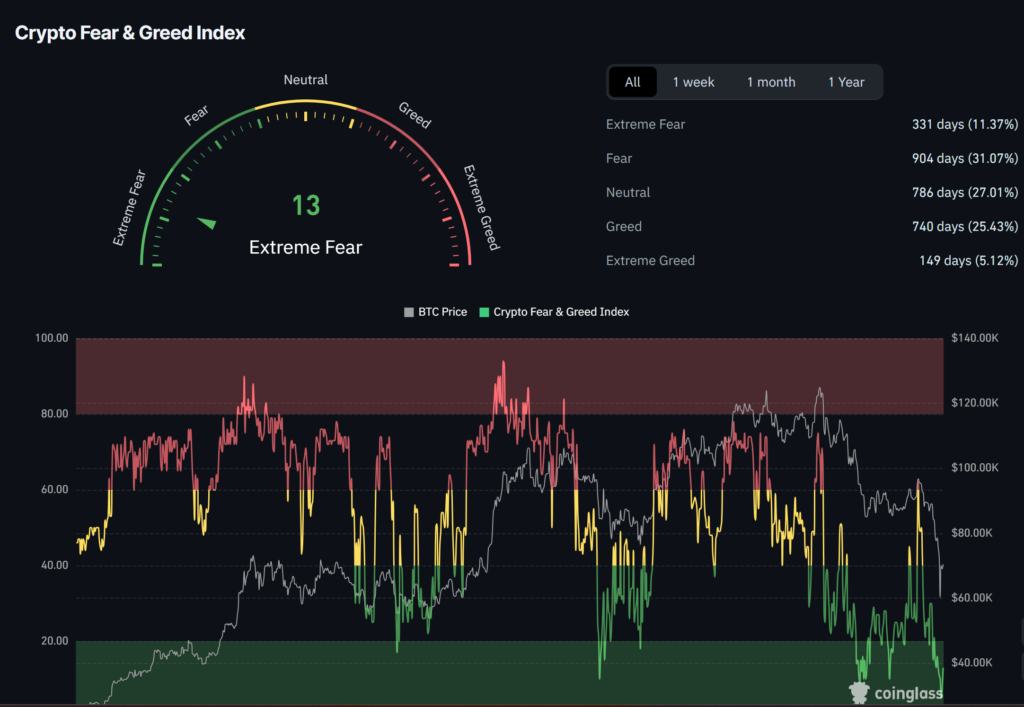Switch to the 1 week tab
Viewport: 1024px width, 707px height.
(x=693, y=82)
